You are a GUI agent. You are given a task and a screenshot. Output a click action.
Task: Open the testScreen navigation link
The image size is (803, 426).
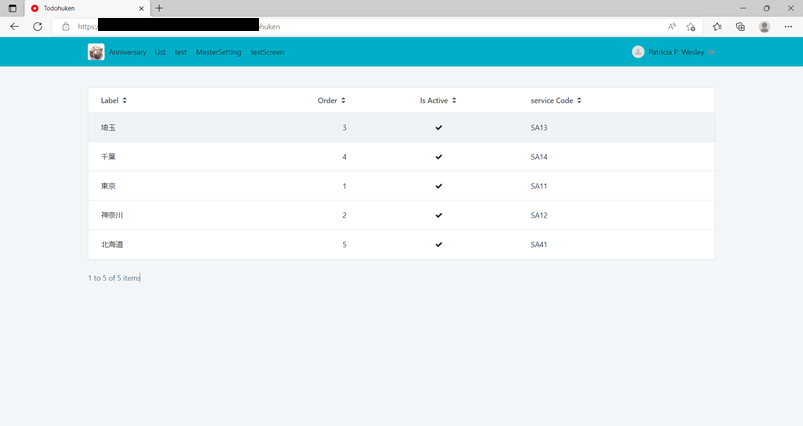point(267,52)
